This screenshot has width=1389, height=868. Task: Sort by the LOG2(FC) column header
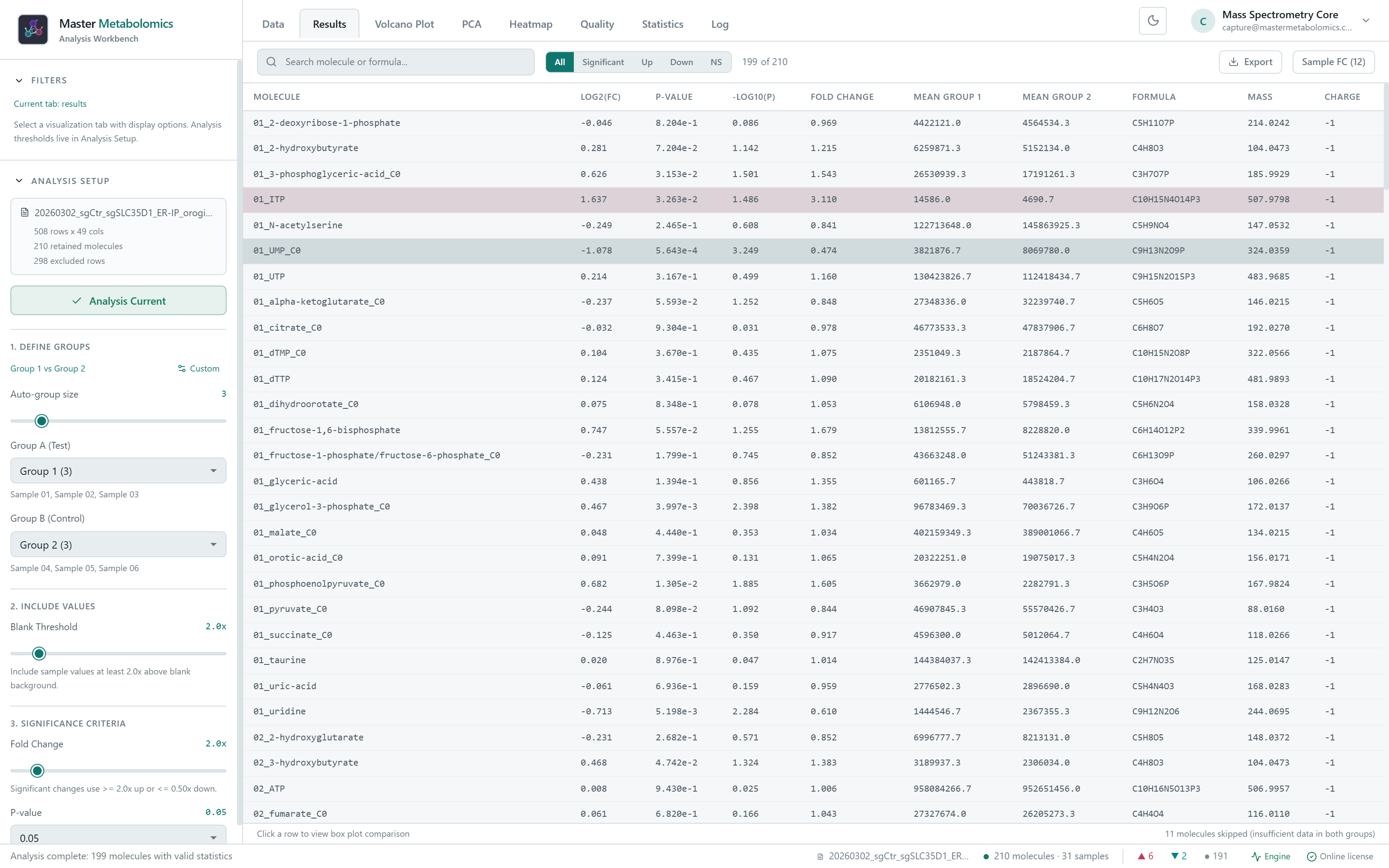pos(600,97)
